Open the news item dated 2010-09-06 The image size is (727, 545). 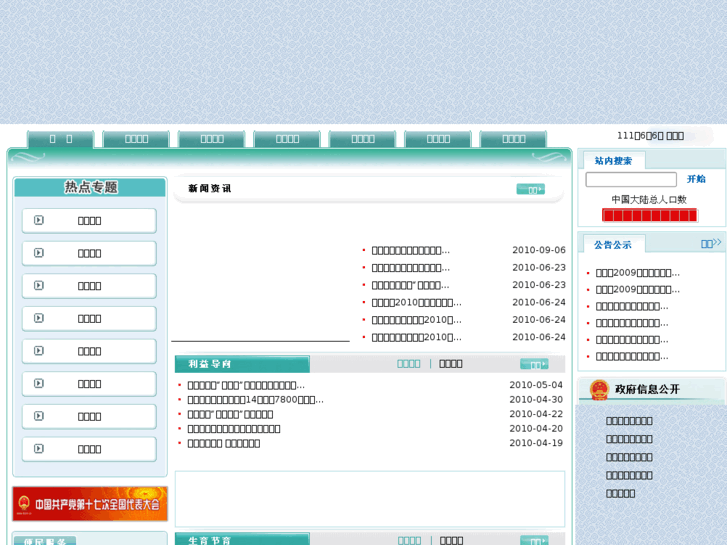point(410,251)
